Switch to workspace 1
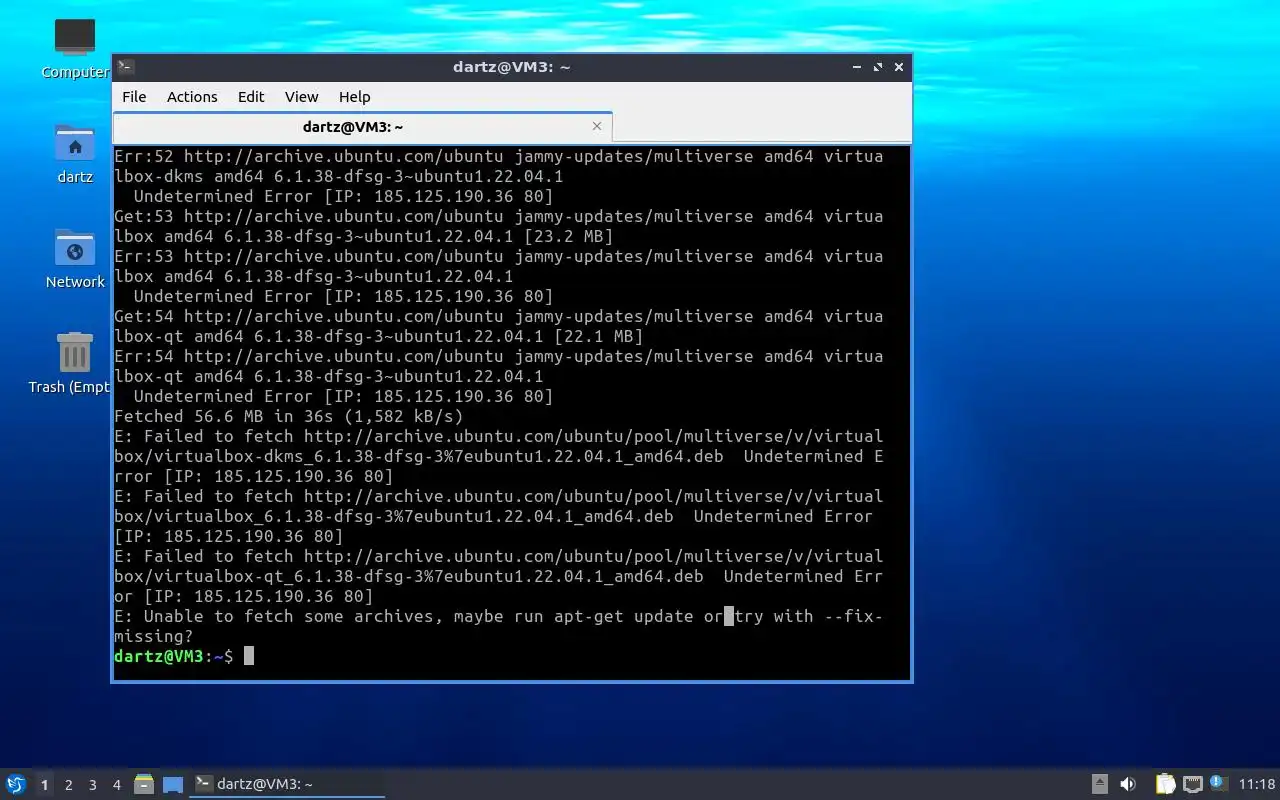This screenshot has height=800, width=1280. pos(44,785)
